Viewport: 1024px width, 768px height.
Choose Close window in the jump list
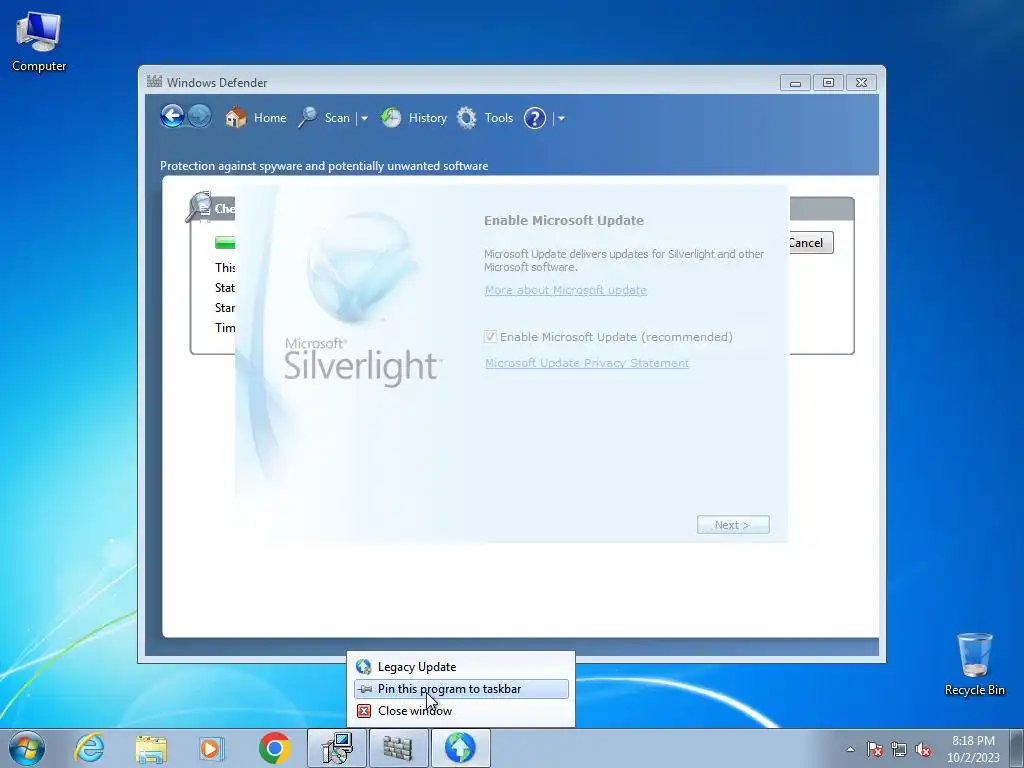pos(460,711)
